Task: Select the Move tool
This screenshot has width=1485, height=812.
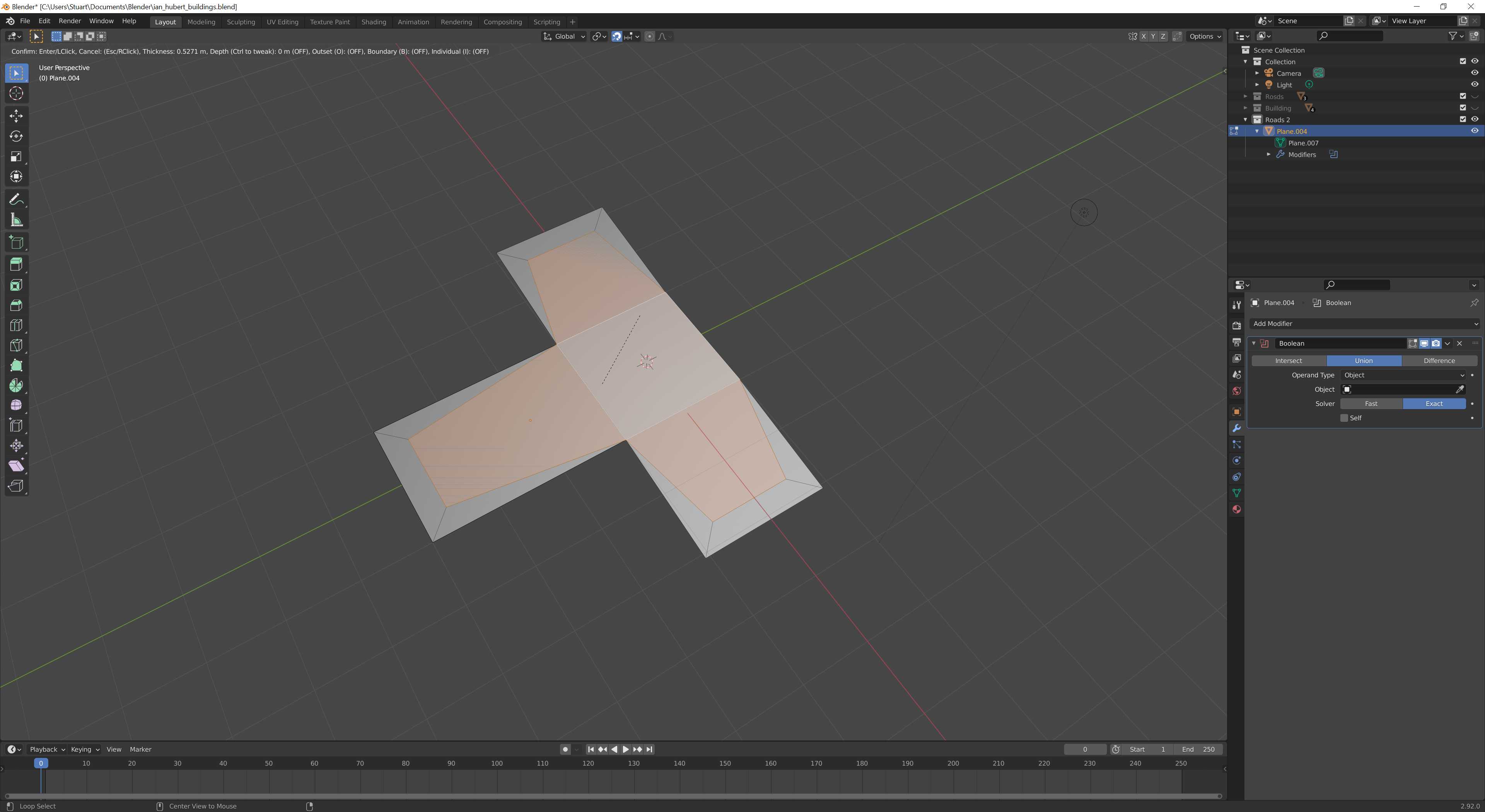Action: (15, 116)
